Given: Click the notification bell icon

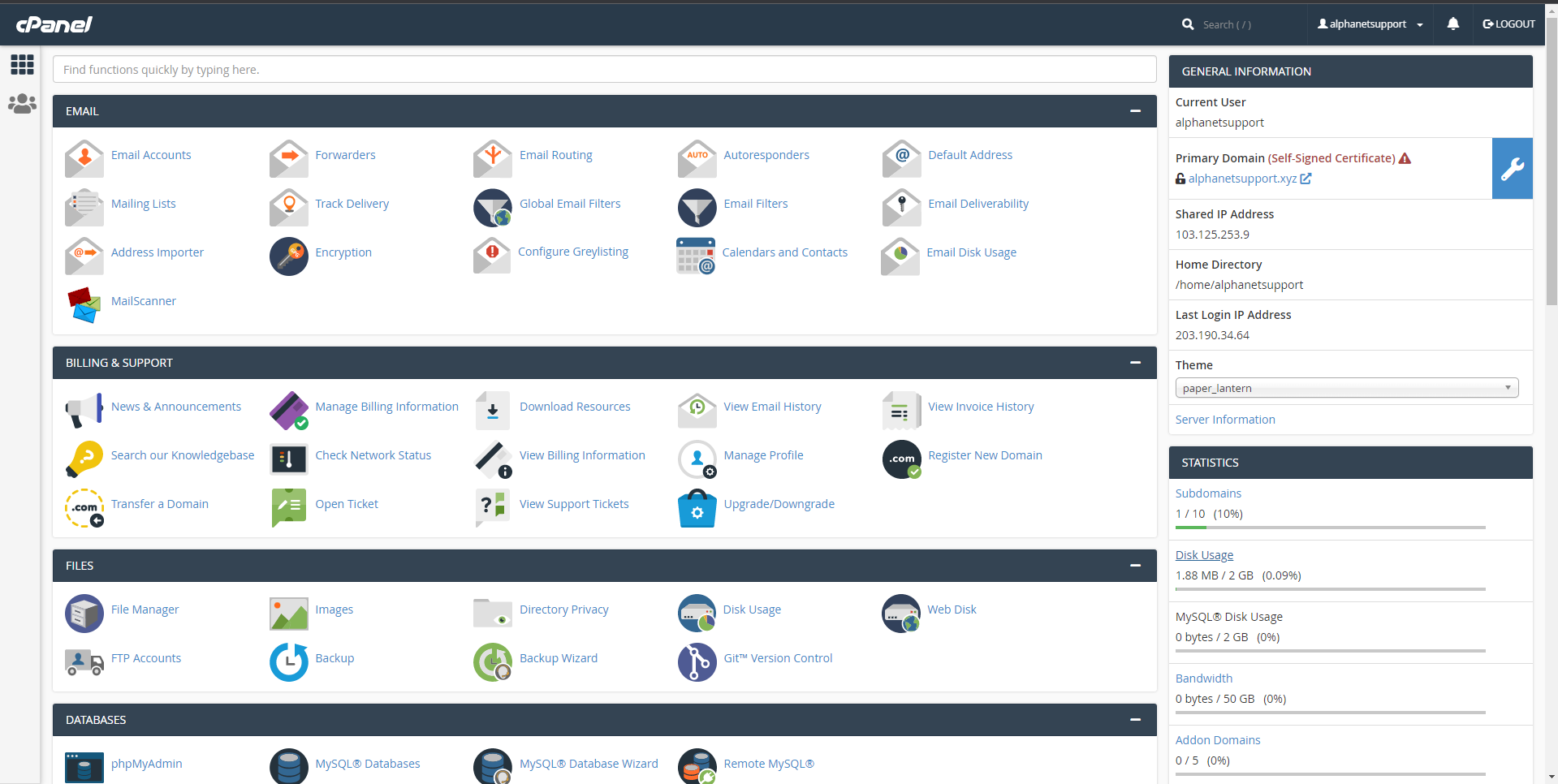Looking at the screenshot, I should pyautogui.click(x=1452, y=24).
